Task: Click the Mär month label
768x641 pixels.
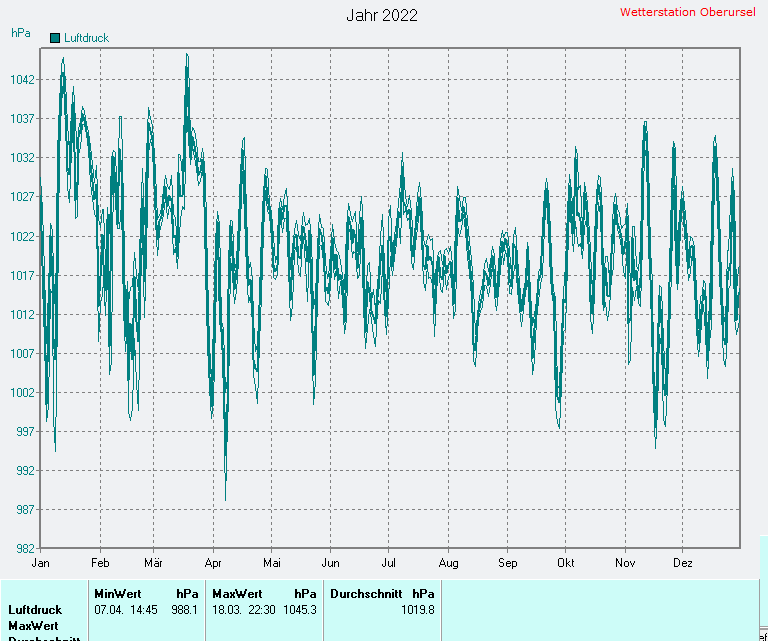Action: pyautogui.click(x=153, y=563)
